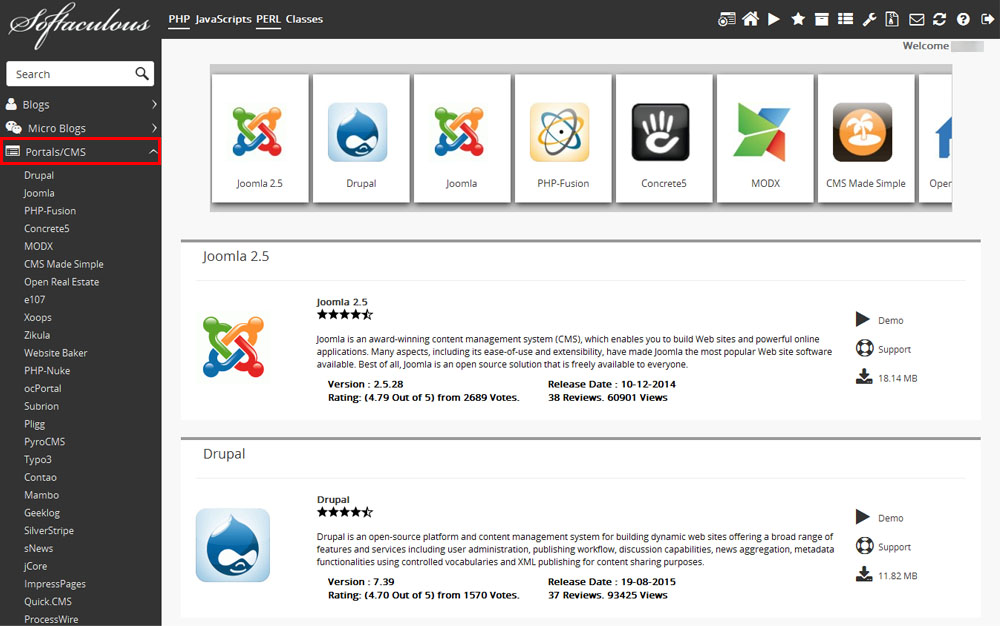Image resolution: width=1000 pixels, height=626 pixels.
Task: Select the Joomla 2.5 card in carousel
Action: [x=260, y=138]
